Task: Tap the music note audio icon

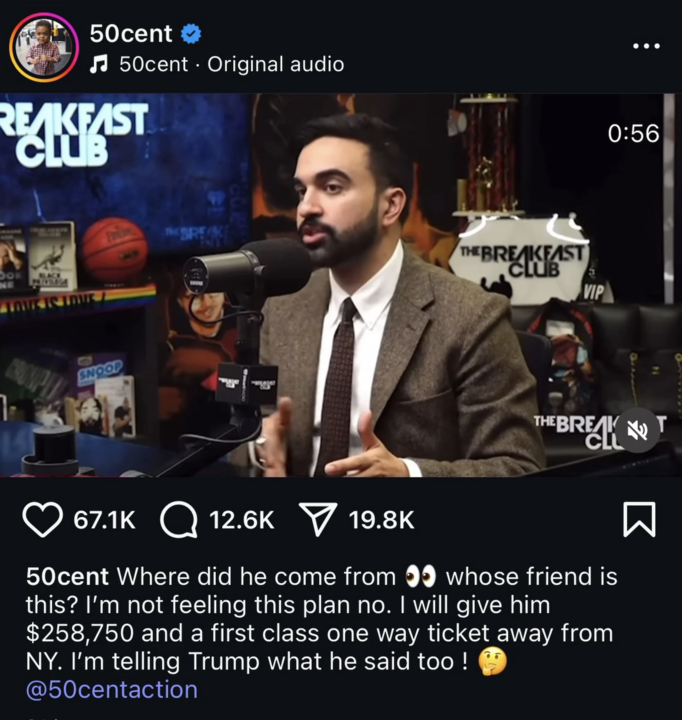Action: (99, 64)
